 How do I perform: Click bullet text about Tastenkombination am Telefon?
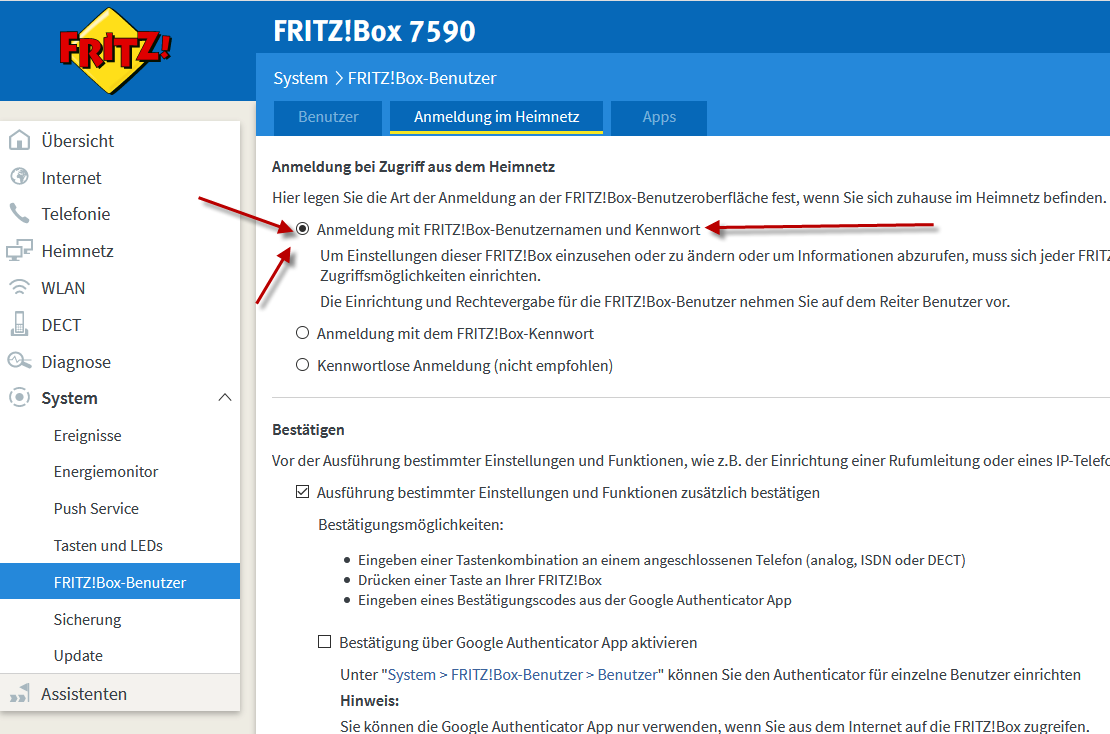coord(662,560)
